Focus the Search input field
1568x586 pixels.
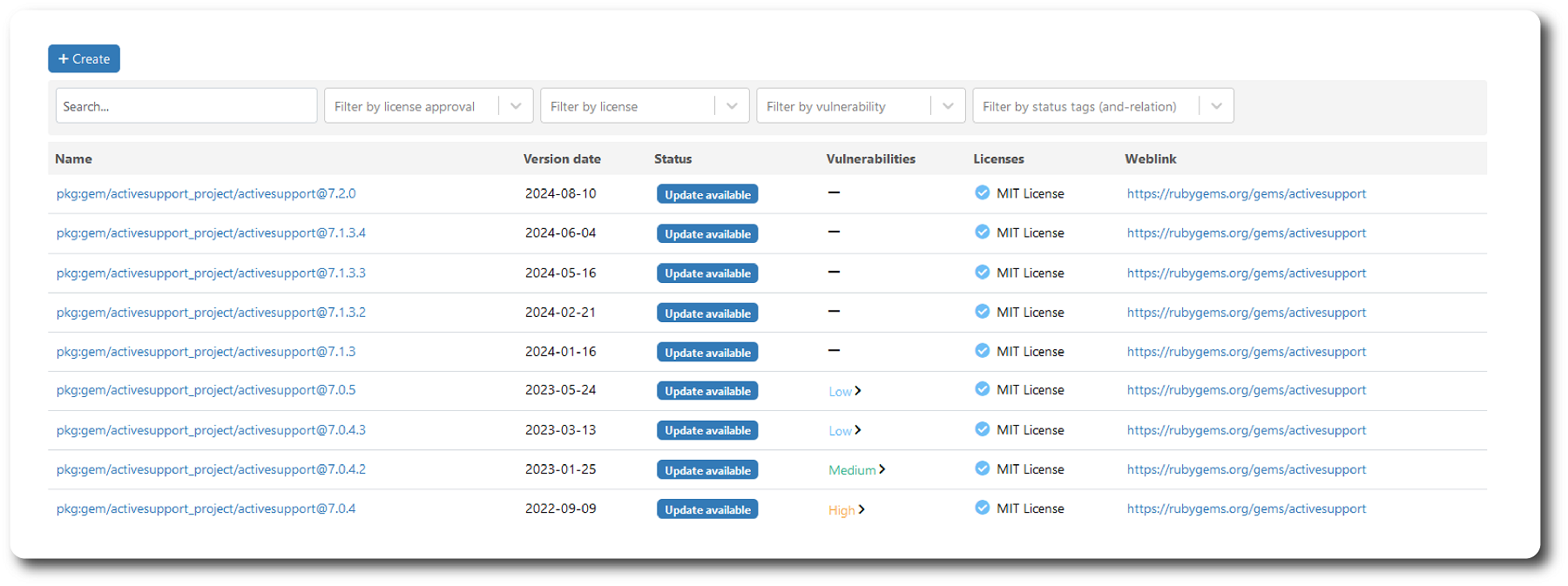click(x=186, y=106)
